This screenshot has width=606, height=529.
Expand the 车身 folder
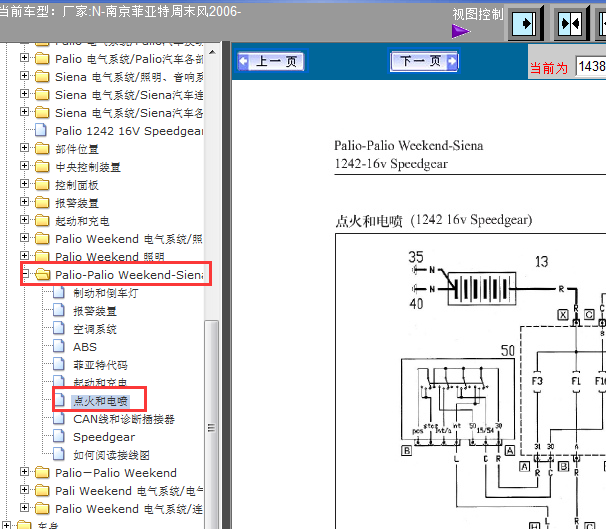pos(7,525)
